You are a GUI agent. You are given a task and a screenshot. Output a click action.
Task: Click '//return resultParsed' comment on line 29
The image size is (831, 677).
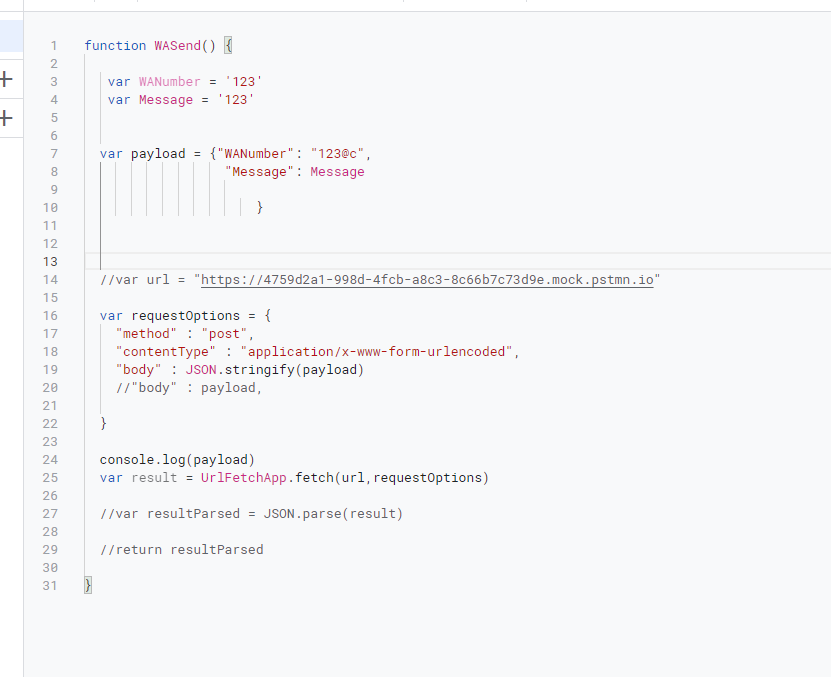click(x=181, y=550)
